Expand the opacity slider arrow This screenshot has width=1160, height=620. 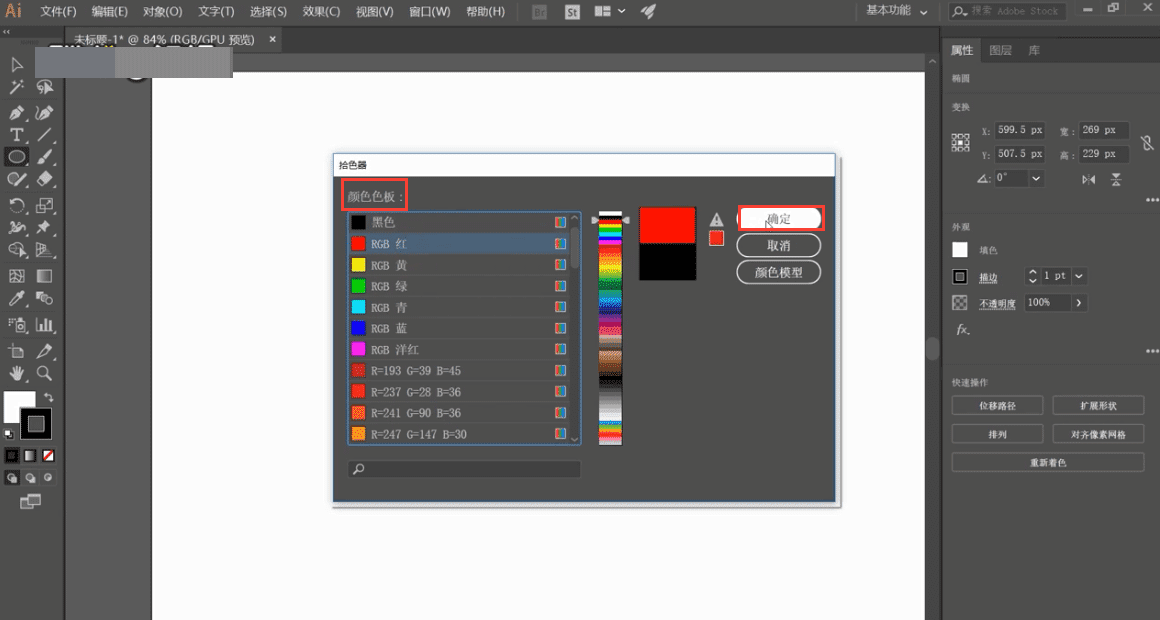pos(1079,303)
